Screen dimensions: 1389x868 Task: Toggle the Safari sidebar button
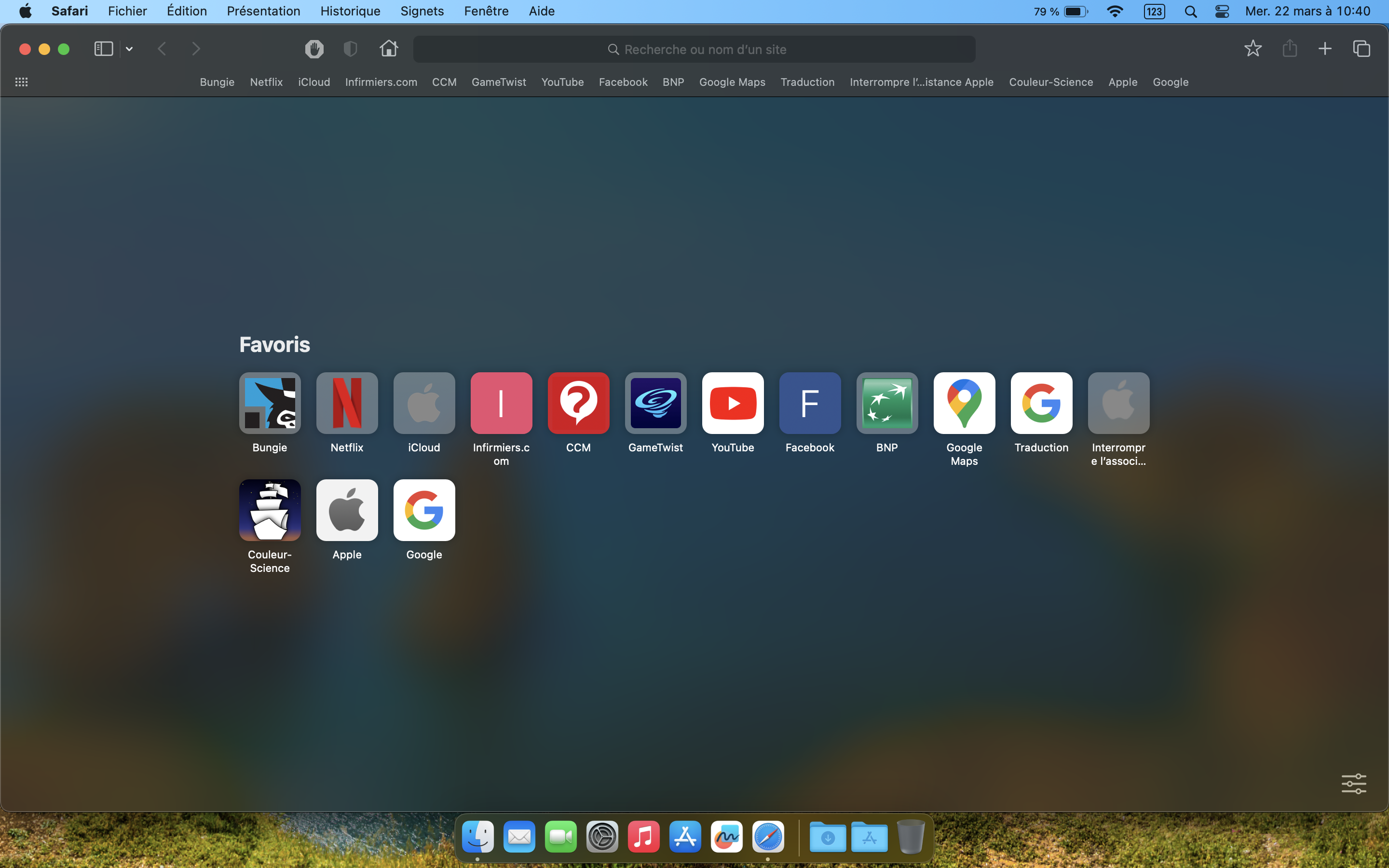(103, 49)
